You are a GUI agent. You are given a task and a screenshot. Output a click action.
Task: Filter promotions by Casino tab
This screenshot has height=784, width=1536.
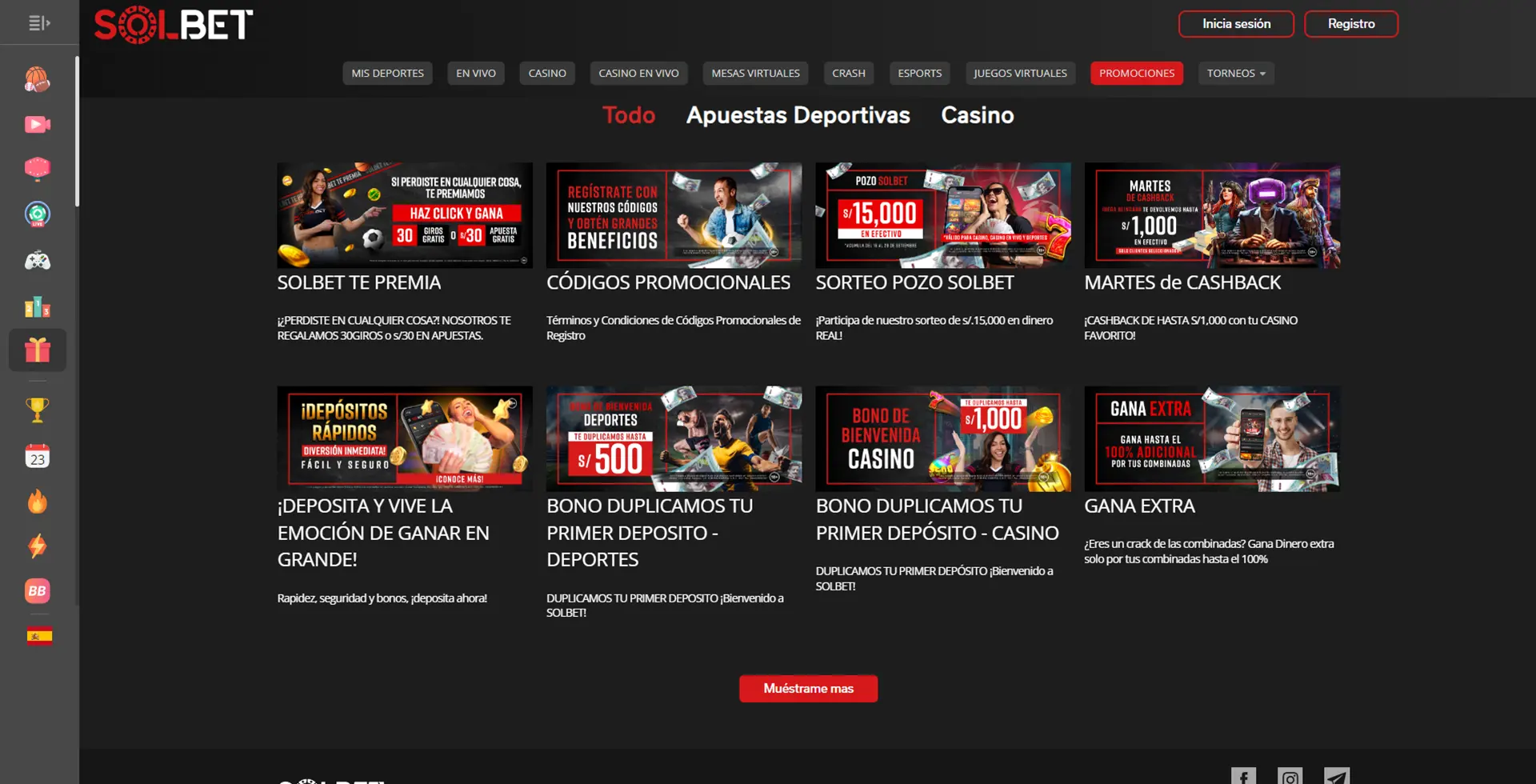[978, 115]
